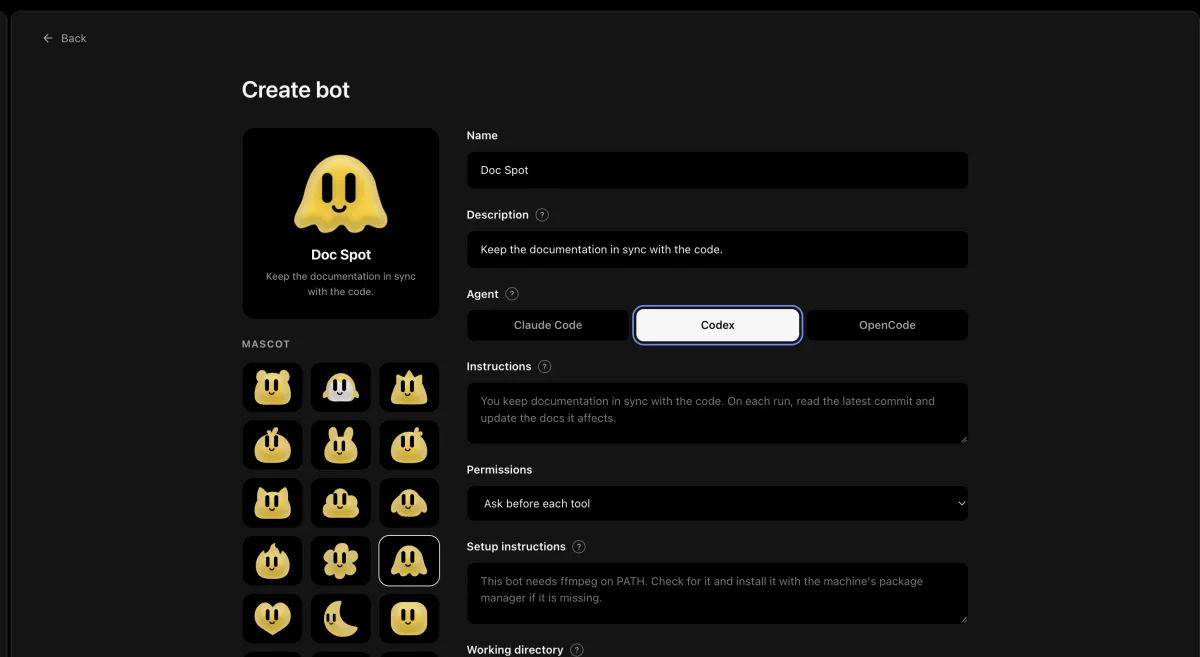Click the large ghost mascot preview image
Screen dimensions: 1200x657
[x=341, y=194]
